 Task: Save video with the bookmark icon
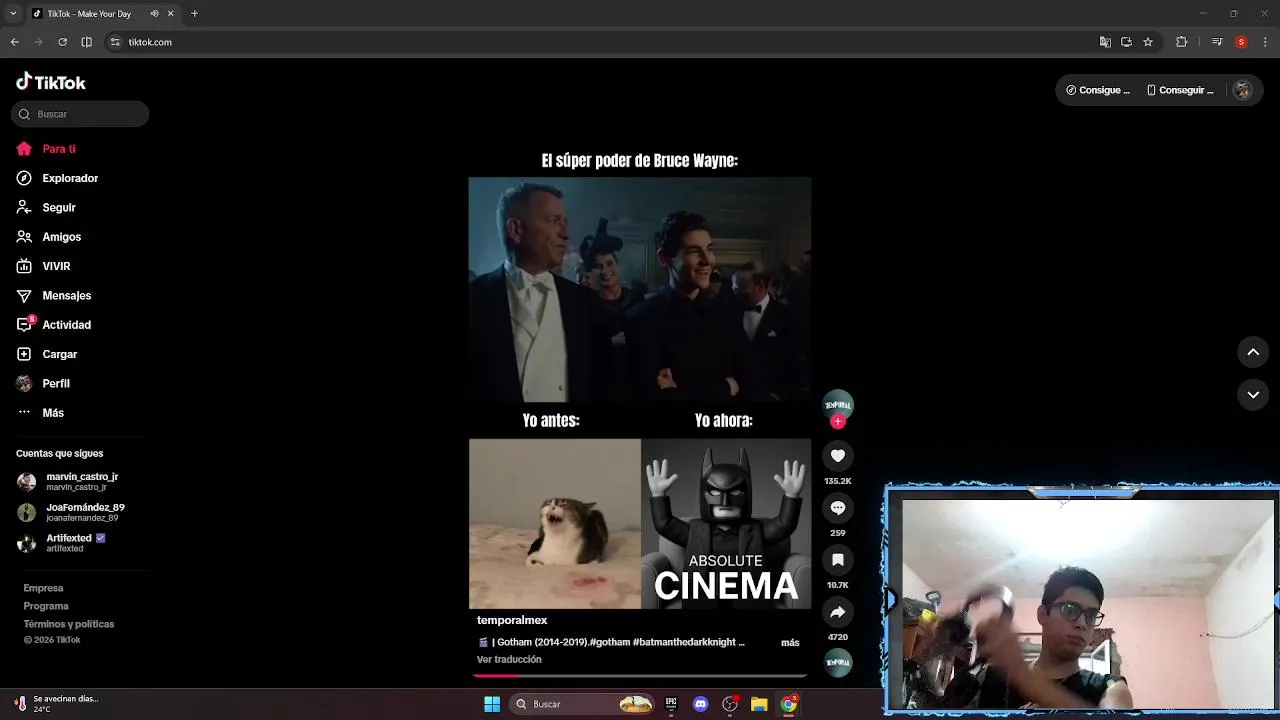pyautogui.click(x=838, y=560)
